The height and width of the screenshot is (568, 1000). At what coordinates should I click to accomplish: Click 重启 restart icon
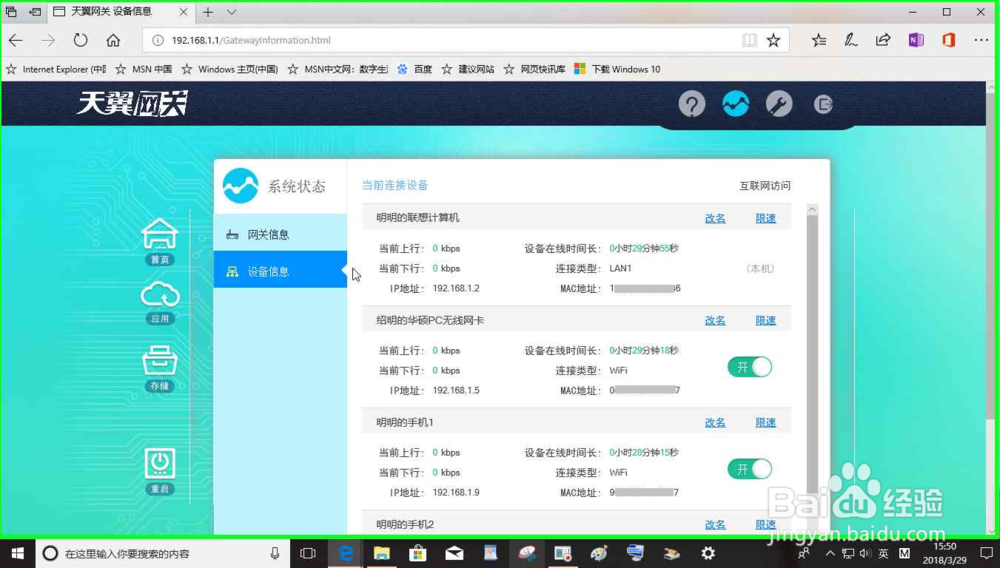point(159,472)
